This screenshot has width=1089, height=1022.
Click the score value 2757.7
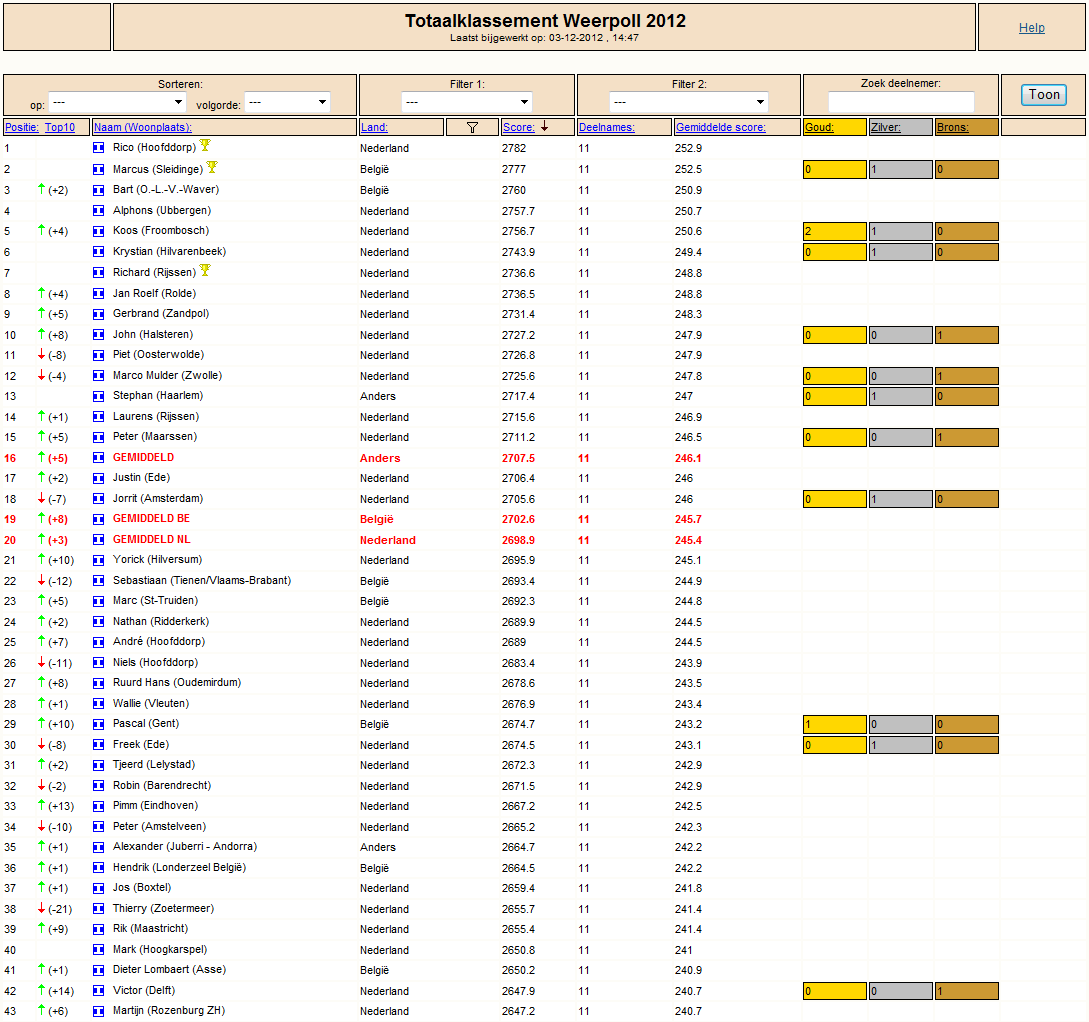coord(518,211)
